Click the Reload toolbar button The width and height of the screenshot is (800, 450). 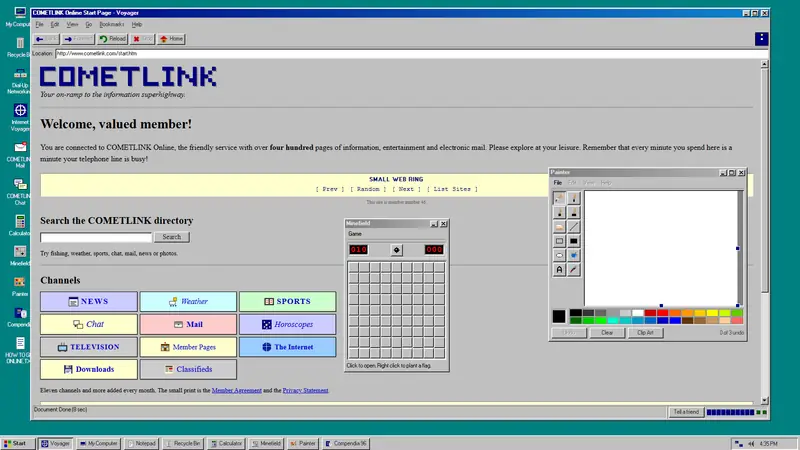(x=112, y=39)
